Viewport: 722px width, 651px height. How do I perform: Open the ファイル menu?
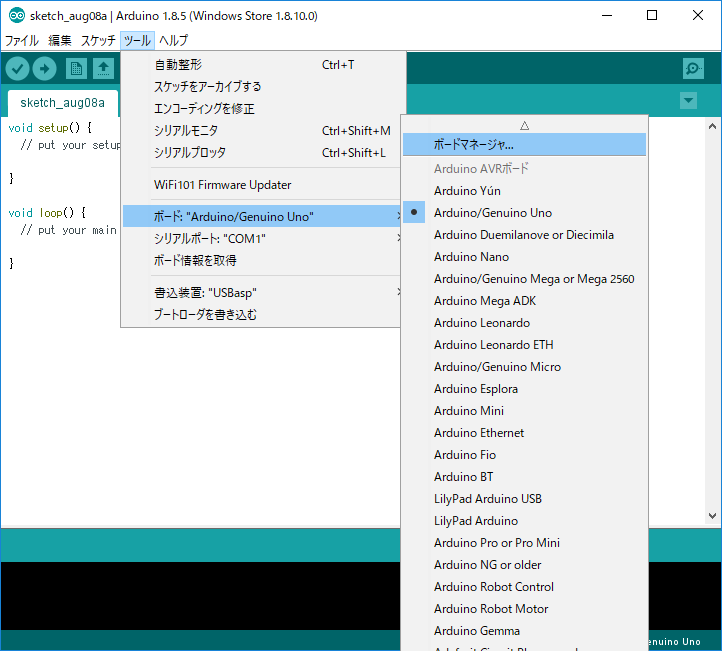click(x=22, y=41)
